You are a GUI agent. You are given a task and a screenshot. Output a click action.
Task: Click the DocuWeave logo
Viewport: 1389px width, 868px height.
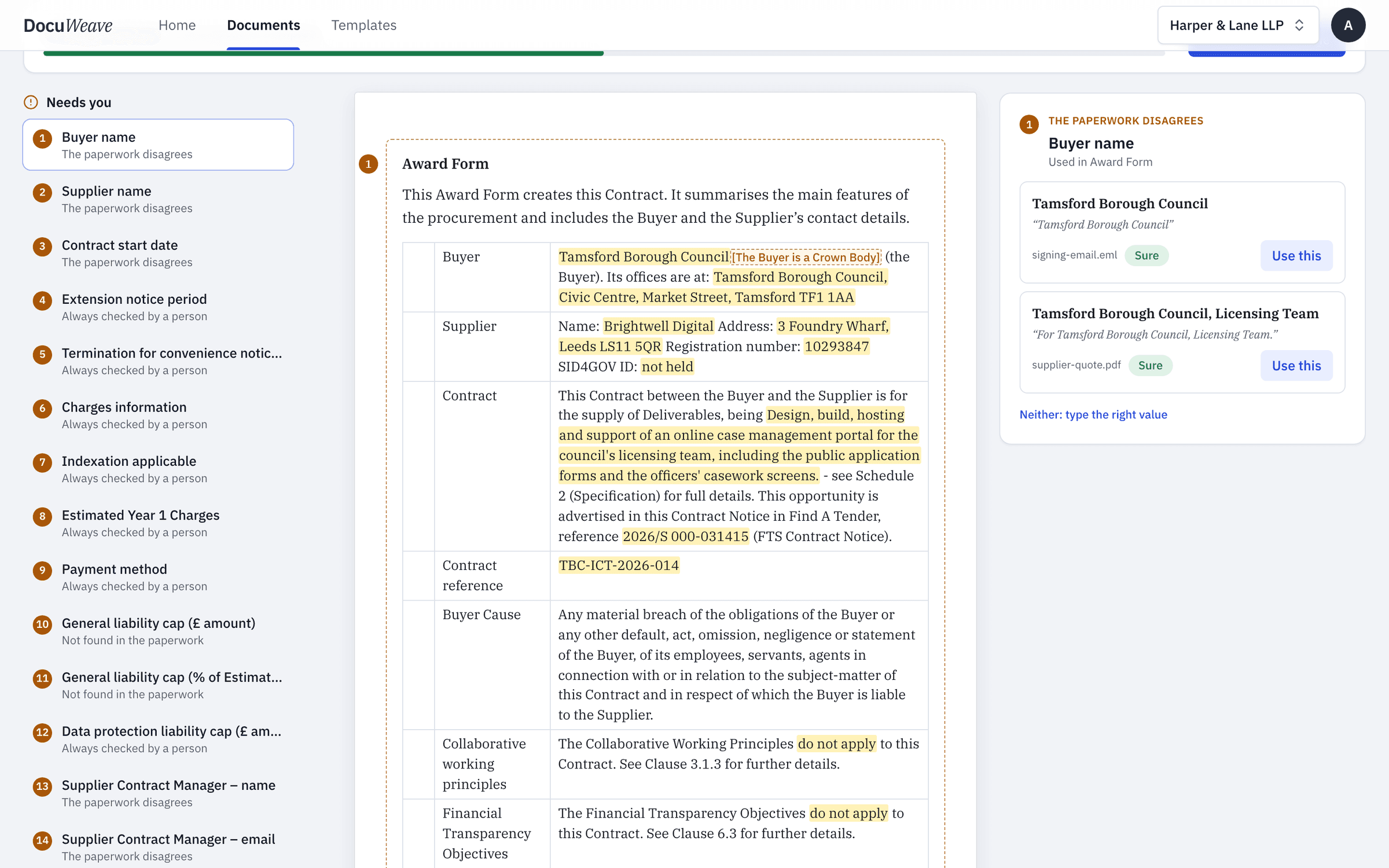pos(68,25)
